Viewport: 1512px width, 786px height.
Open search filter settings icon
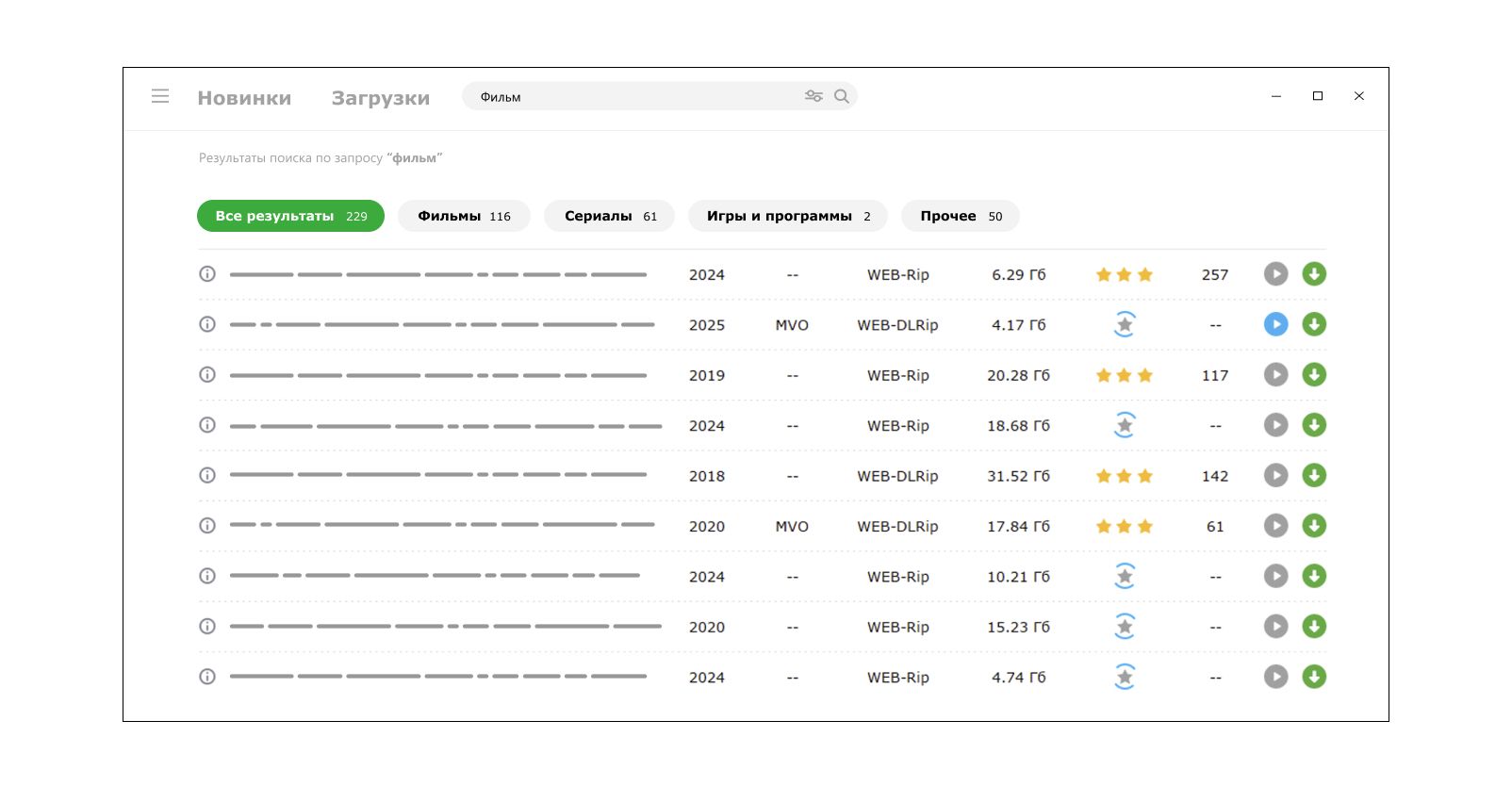click(814, 96)
